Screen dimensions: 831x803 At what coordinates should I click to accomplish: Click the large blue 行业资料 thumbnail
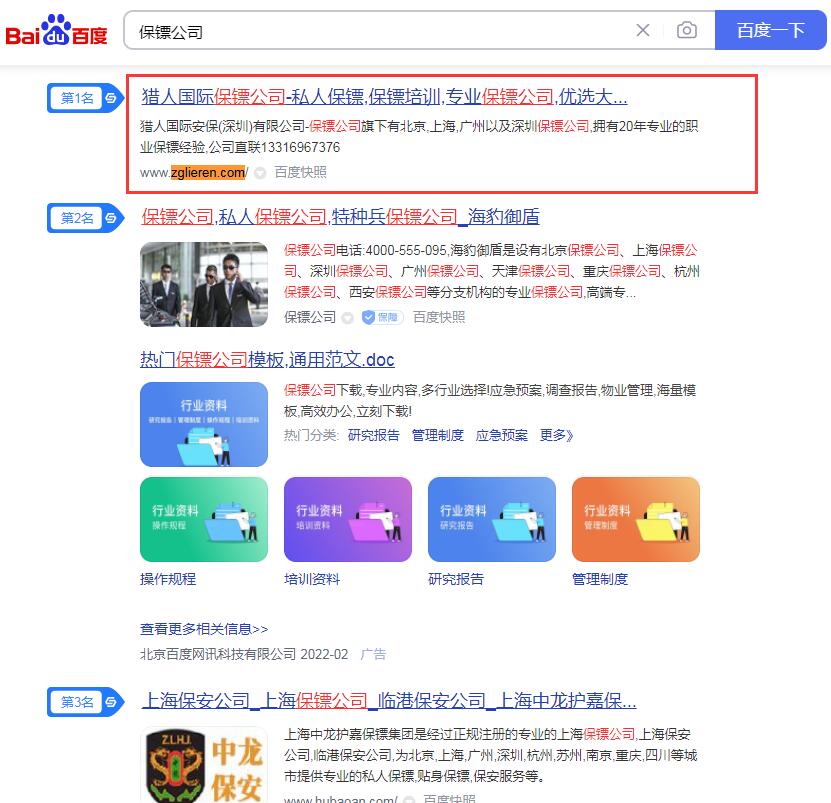(204, 424)
